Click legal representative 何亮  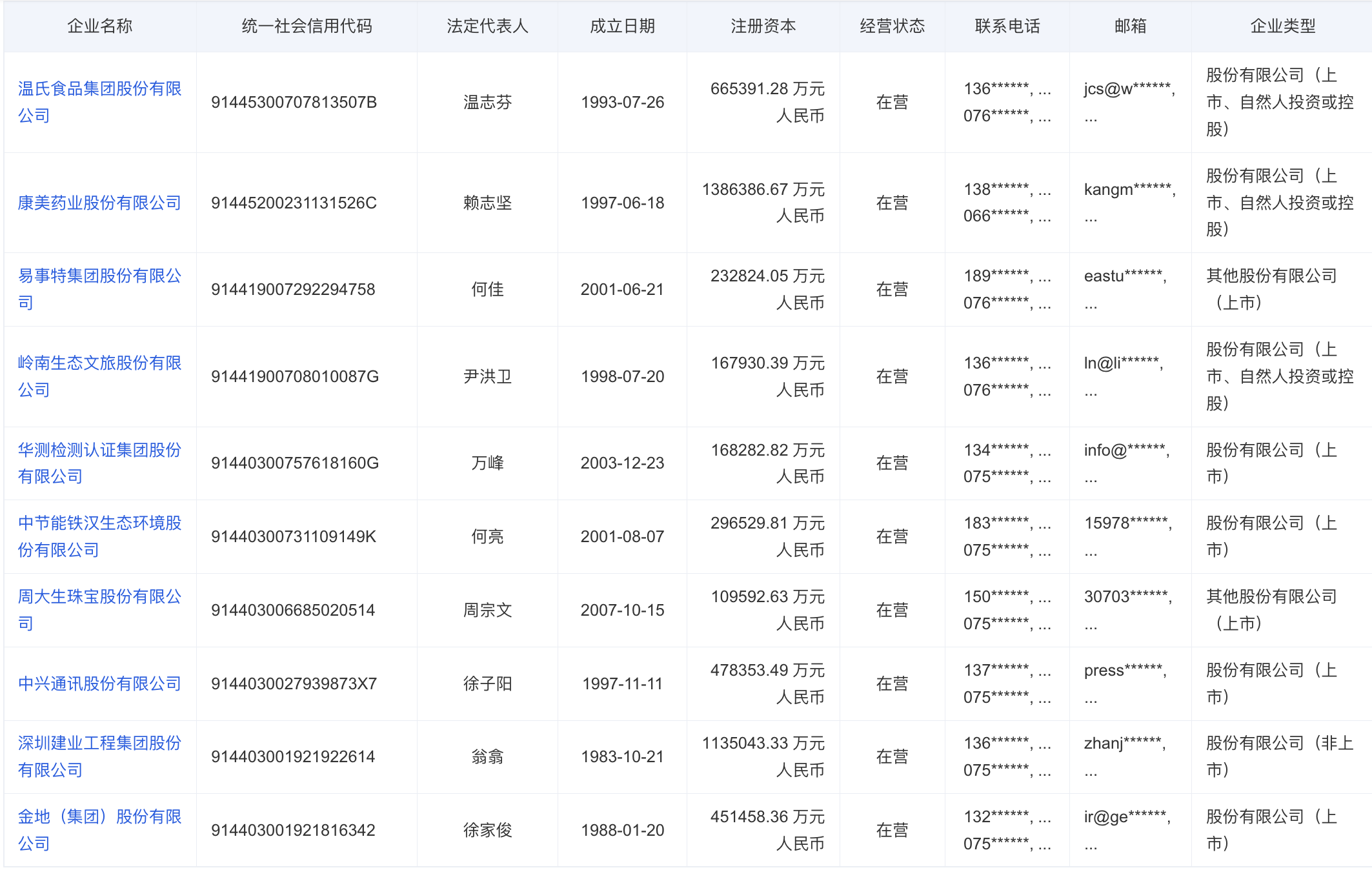point(487,536)
